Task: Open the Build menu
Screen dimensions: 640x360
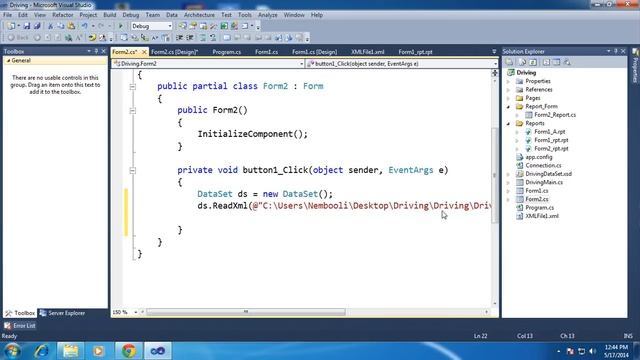Action: point(109,15)
